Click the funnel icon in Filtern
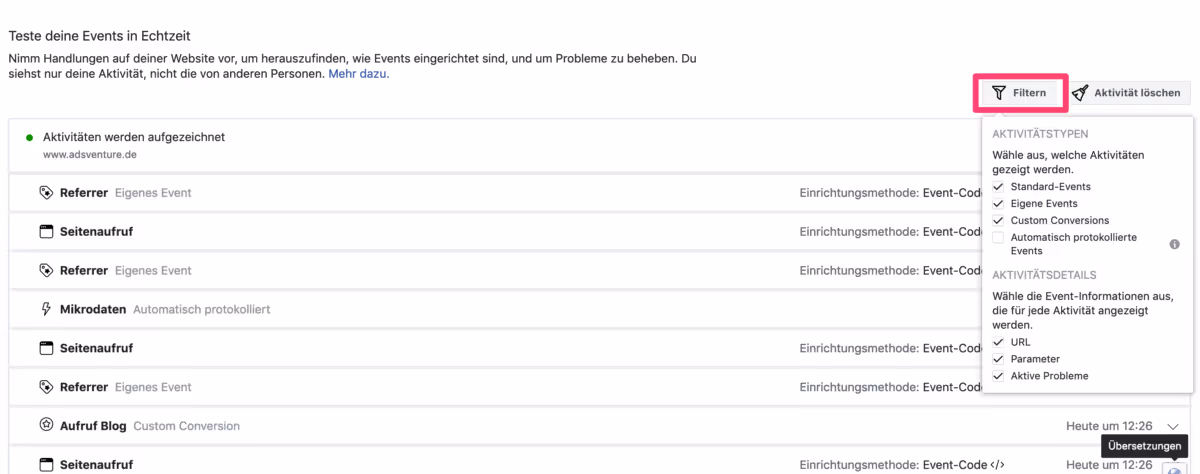This screenshot has width=1200, height=474. point(998,93)
